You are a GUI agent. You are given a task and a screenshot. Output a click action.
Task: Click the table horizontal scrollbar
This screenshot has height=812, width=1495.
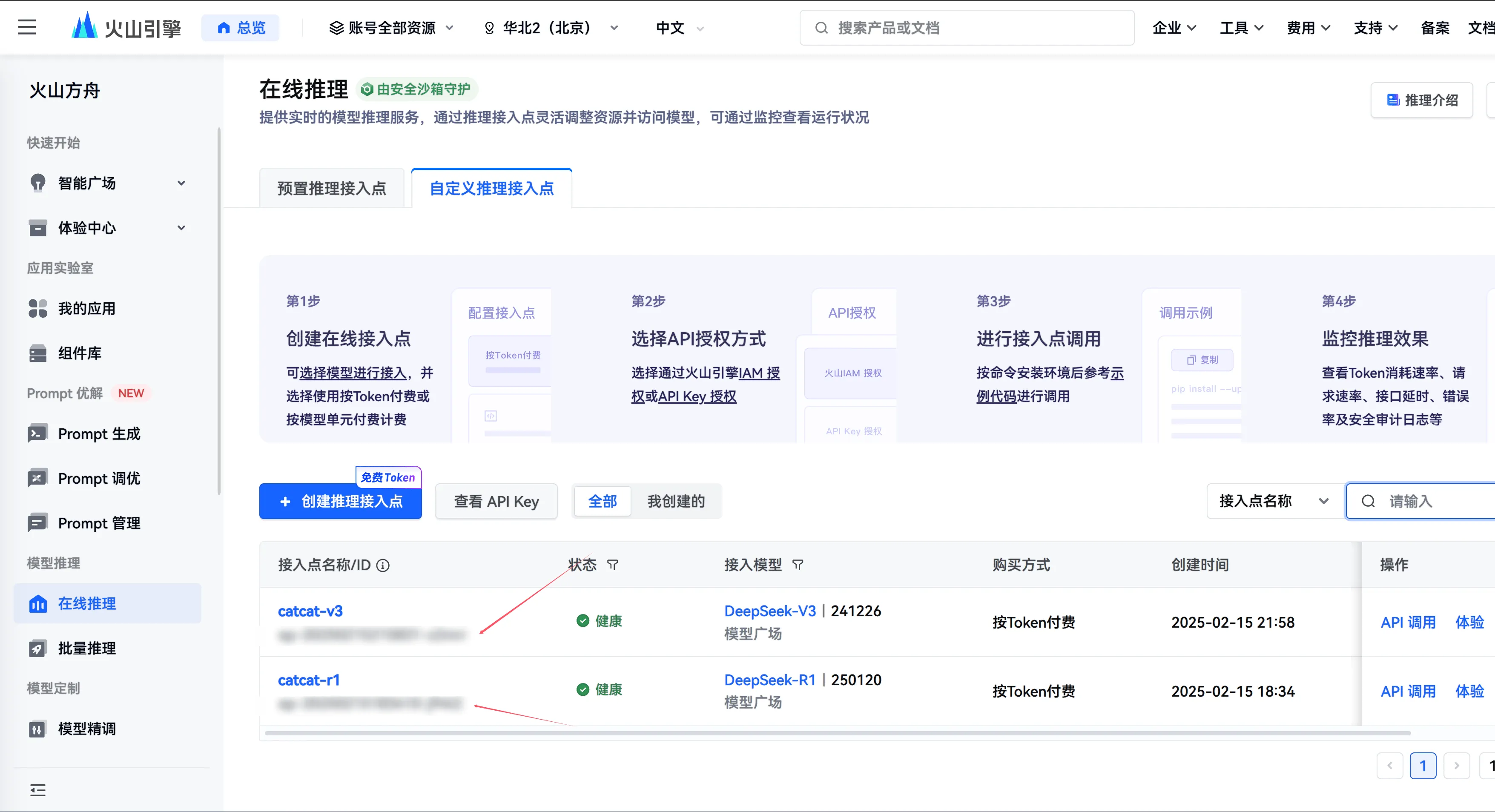point(838,733)
